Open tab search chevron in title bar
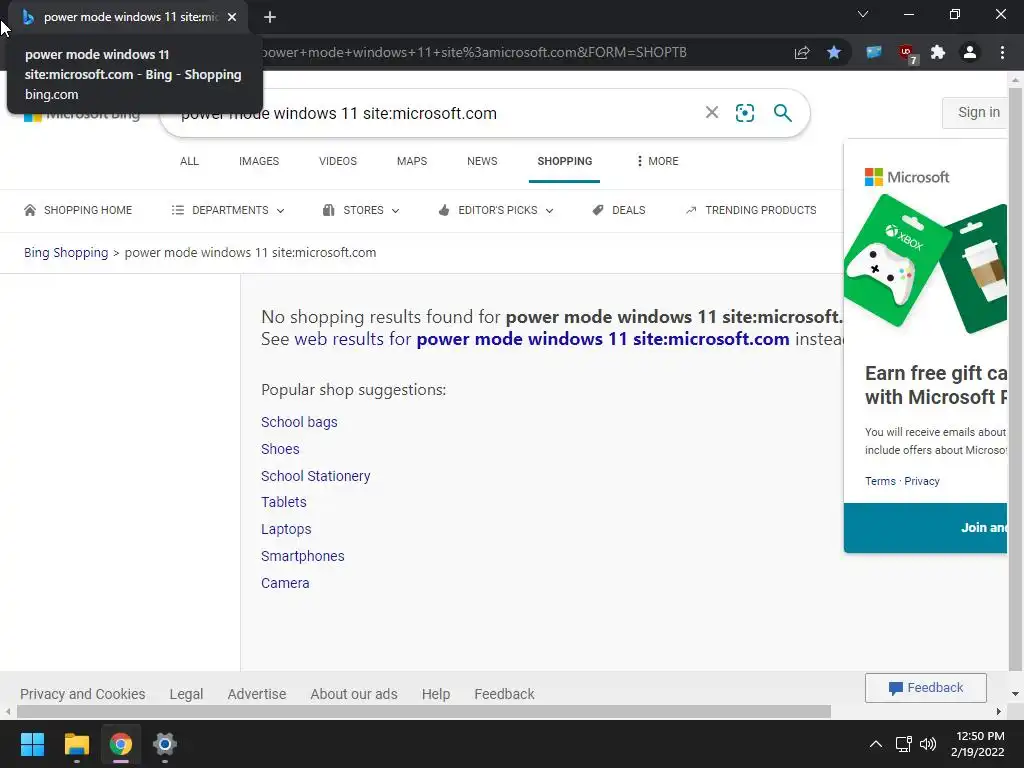1024x768 pixels. click(863, 14)
